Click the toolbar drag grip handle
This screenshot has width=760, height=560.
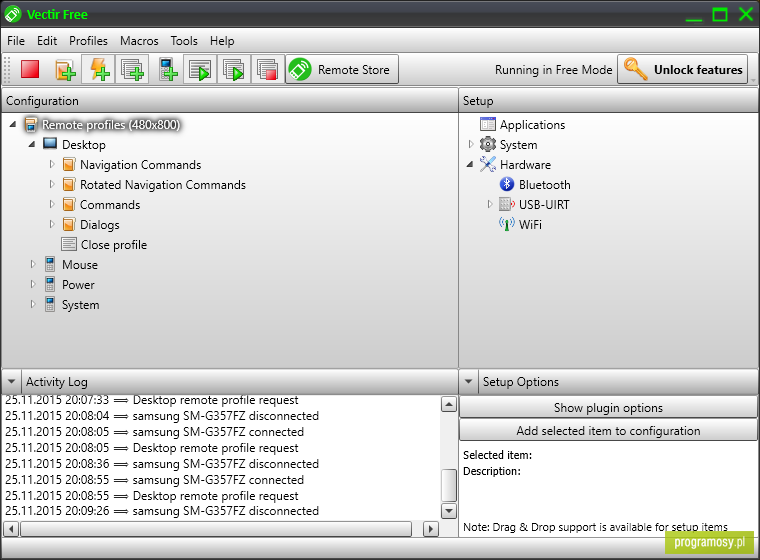[7, 70]
